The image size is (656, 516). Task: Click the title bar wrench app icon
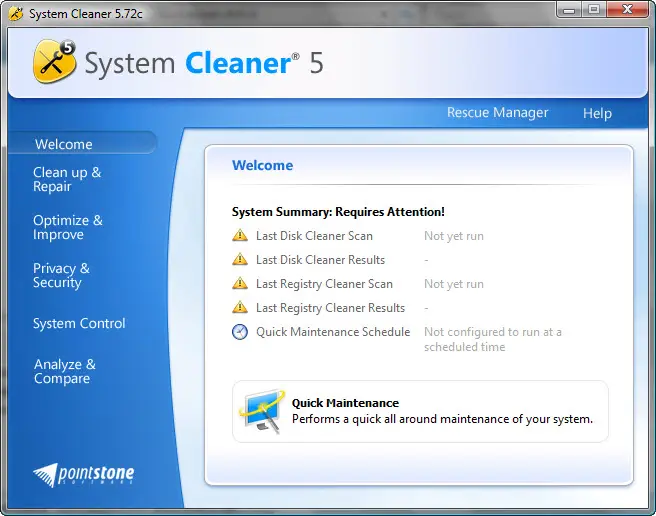coord(16,14)
